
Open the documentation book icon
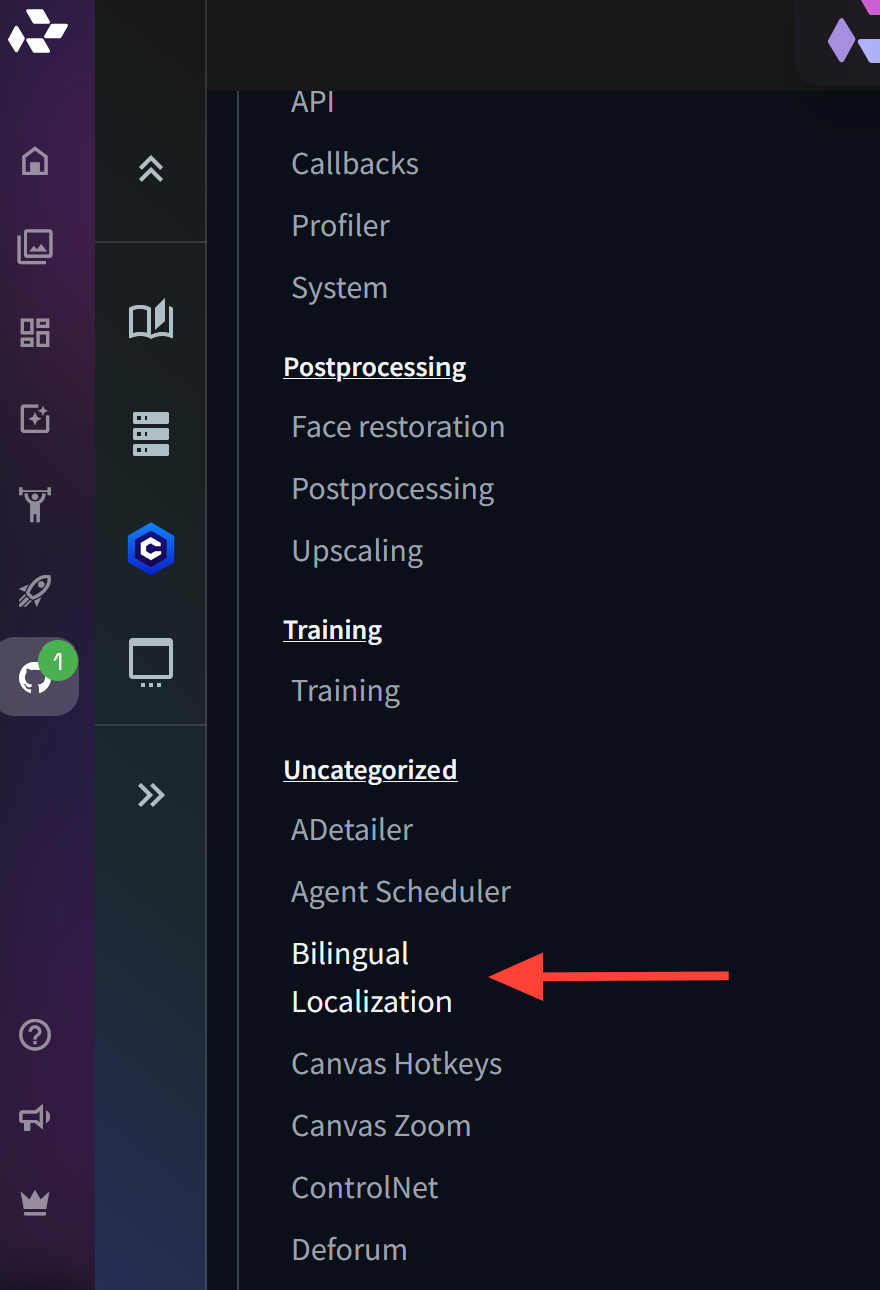150,320
